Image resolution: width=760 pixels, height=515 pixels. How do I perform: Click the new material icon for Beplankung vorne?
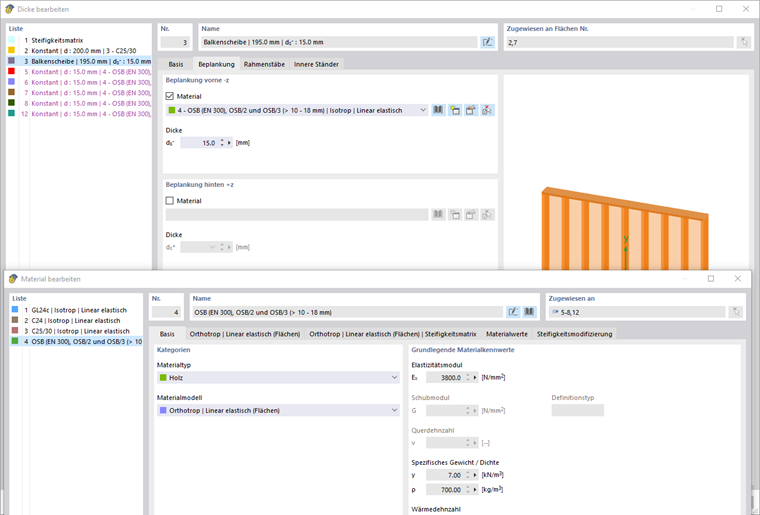click(x=455, y=110)
